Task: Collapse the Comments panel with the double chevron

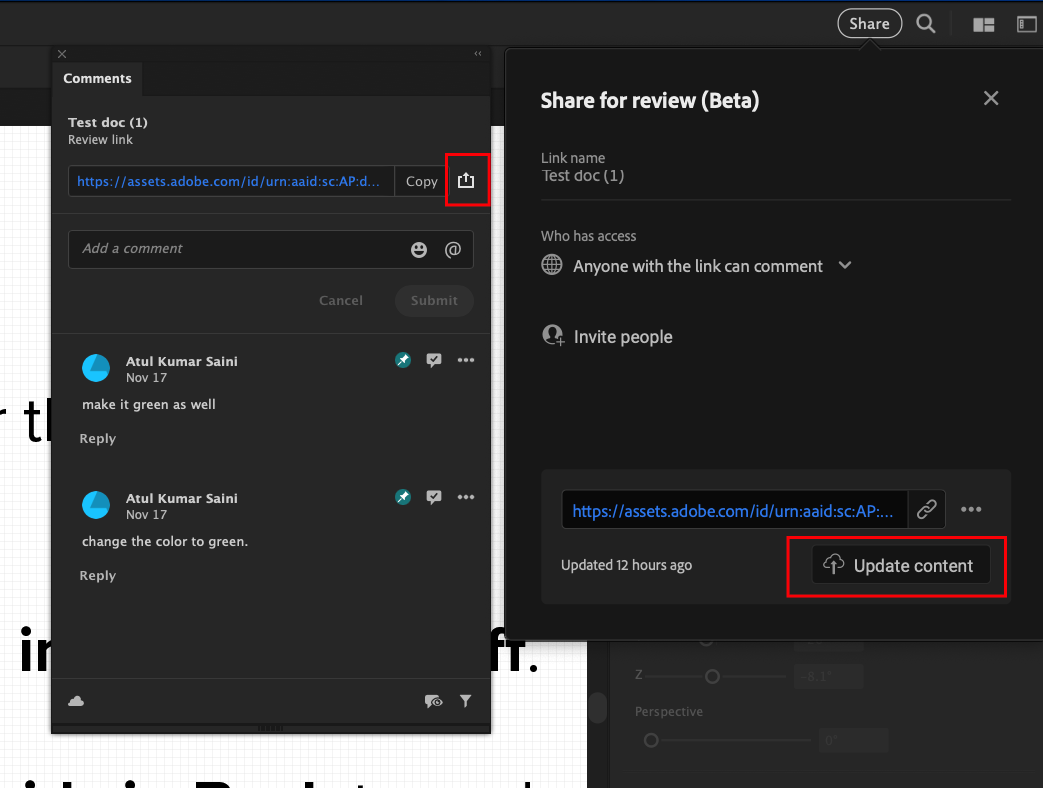Action: tap(478, 53)
